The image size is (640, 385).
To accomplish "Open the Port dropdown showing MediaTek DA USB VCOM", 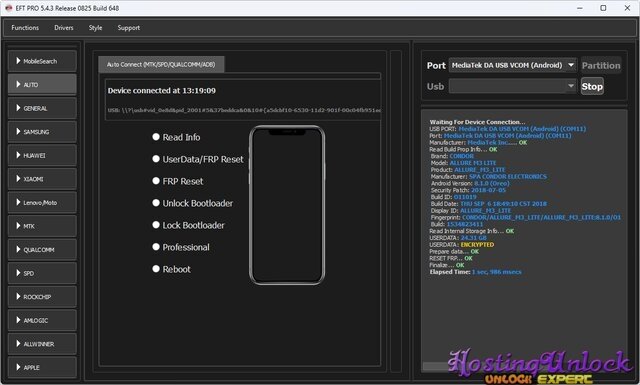I will [x=513, y=65].
